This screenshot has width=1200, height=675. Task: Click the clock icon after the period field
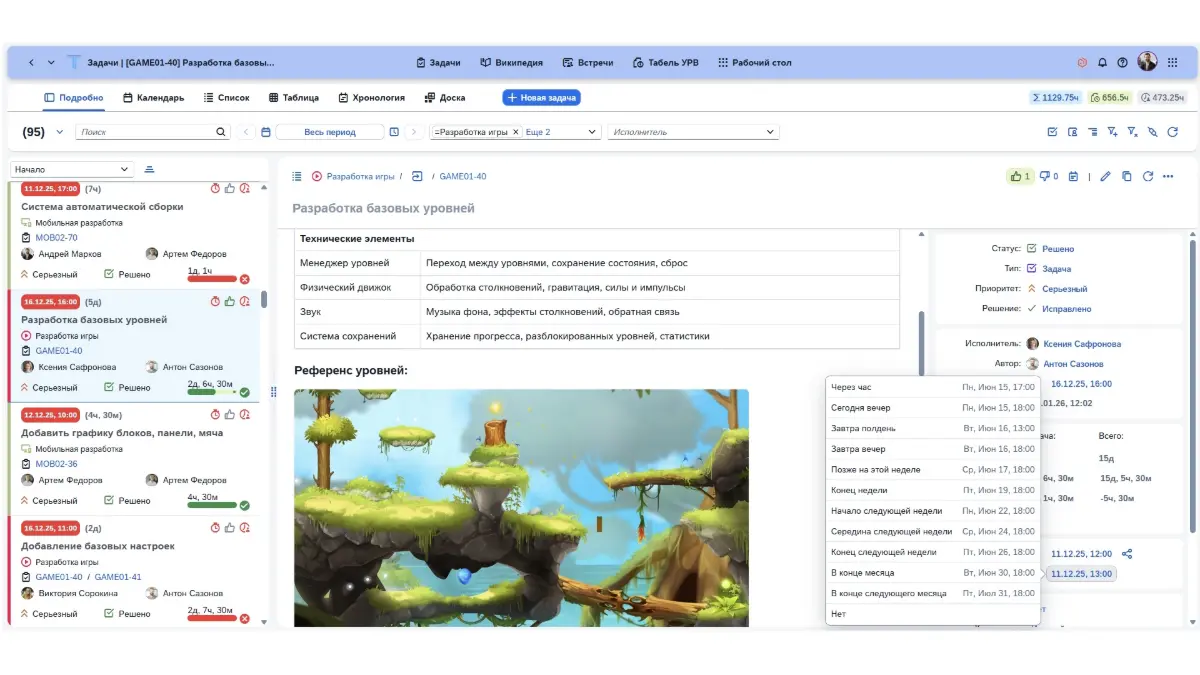(394, 132)
